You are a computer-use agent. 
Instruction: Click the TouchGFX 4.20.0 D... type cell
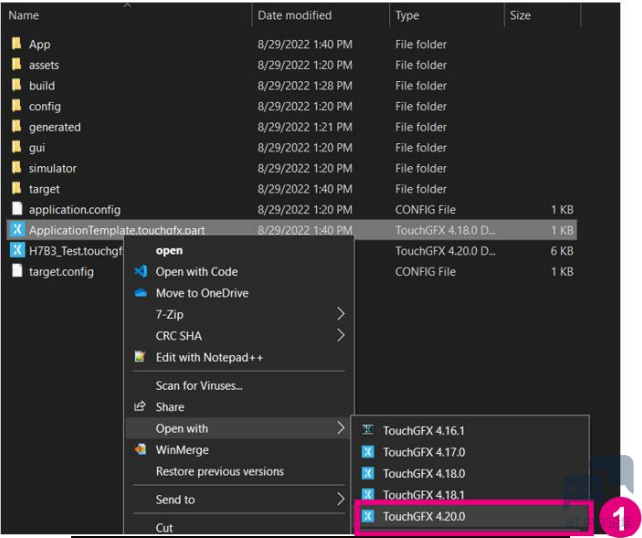[x=445, y=251]
